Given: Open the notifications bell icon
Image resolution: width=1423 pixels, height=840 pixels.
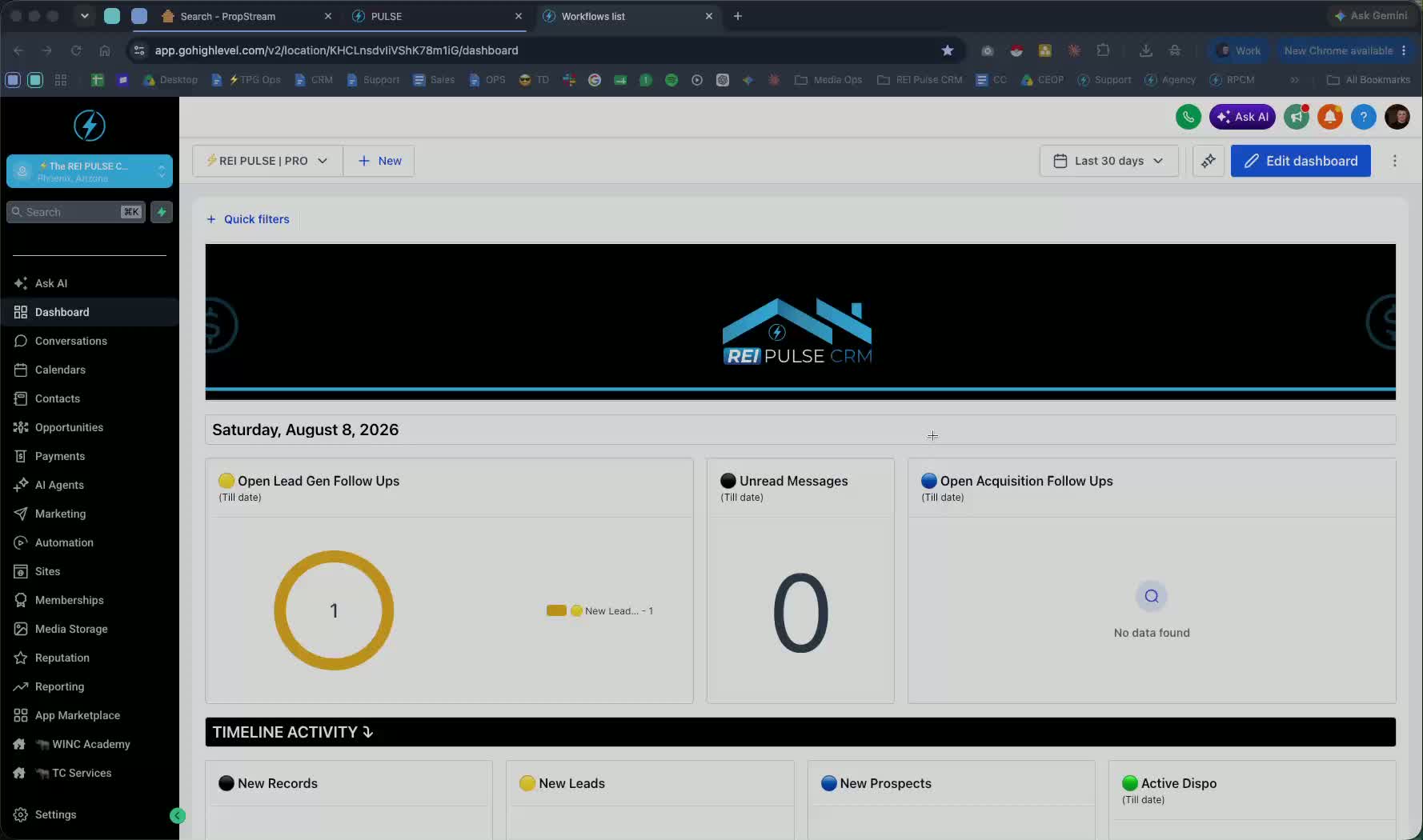Looking at the screenshot, I should (x=1330, y=117).
